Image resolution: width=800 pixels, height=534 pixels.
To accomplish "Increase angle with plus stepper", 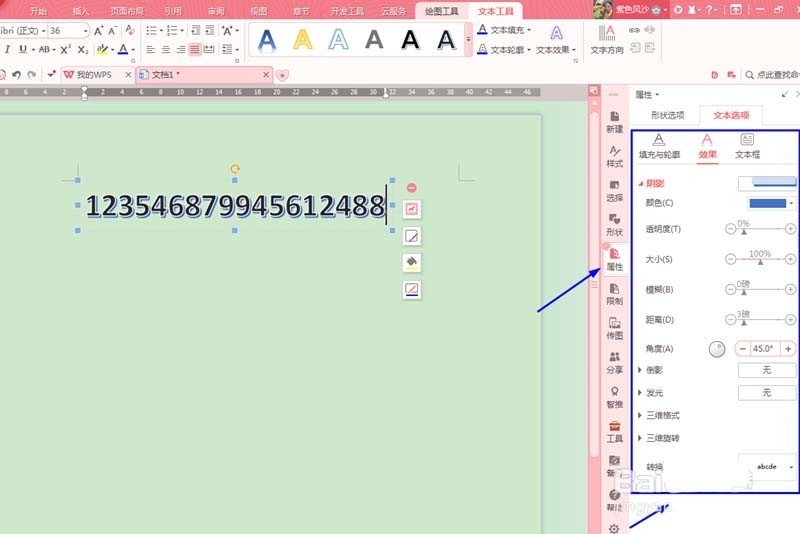I will [x=788, y=349].
